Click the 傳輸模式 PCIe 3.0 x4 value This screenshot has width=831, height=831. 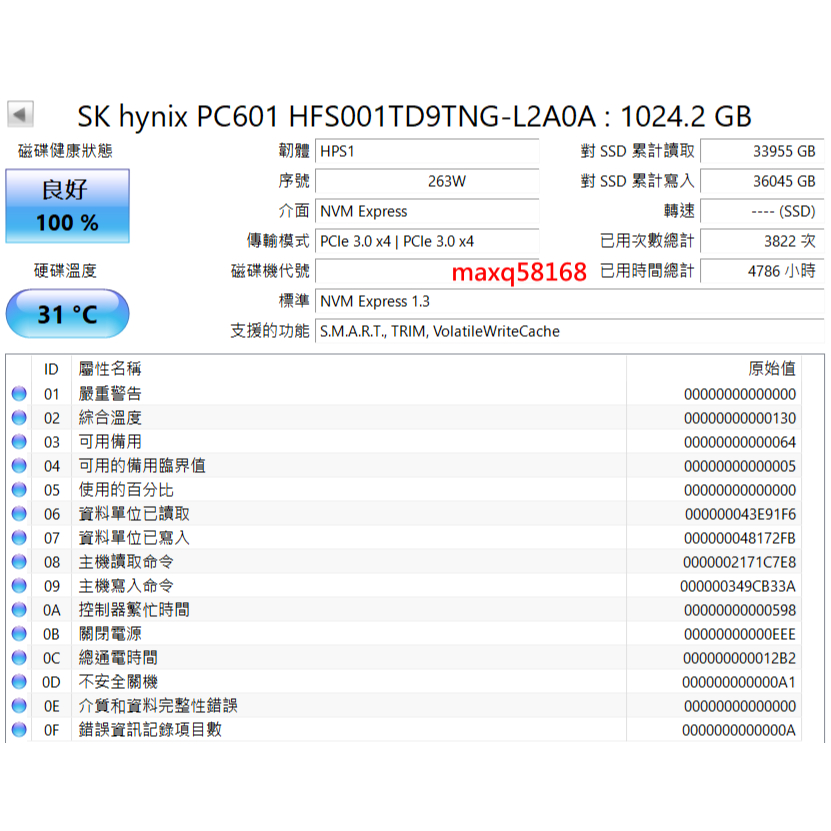tap(428, 241)
